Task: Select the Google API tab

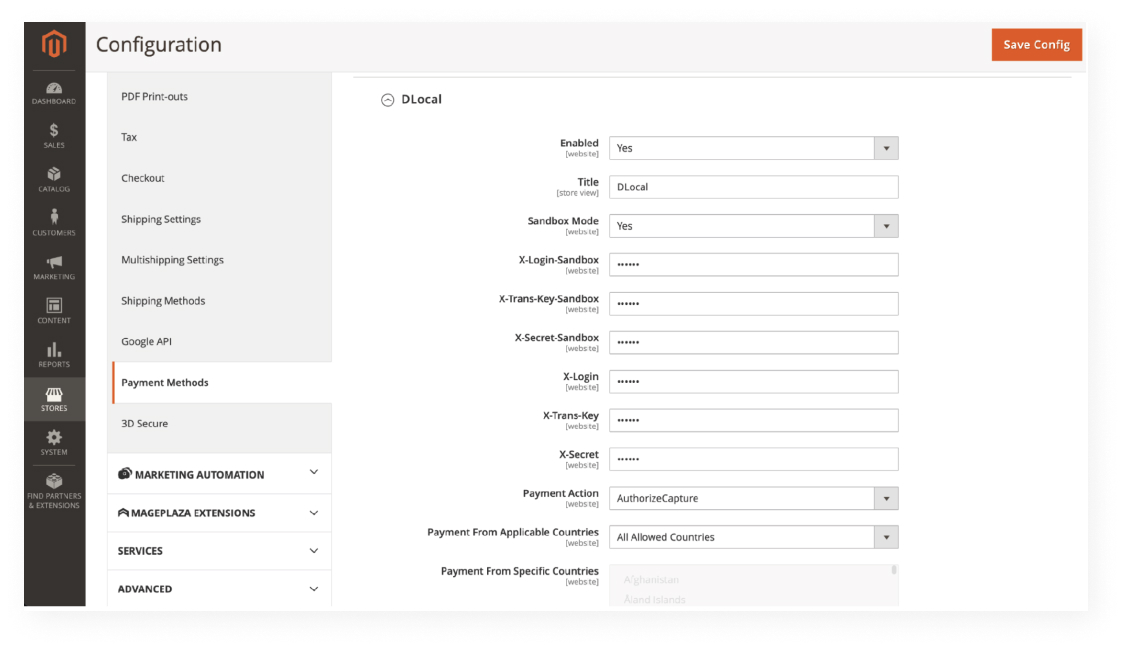Action: coord(222,342)
